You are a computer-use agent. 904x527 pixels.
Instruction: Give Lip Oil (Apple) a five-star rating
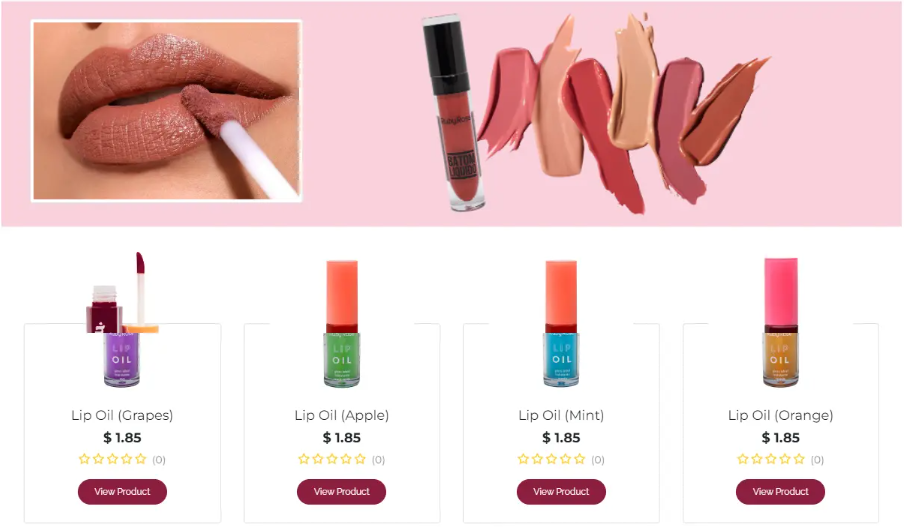[x=360, y=459]
